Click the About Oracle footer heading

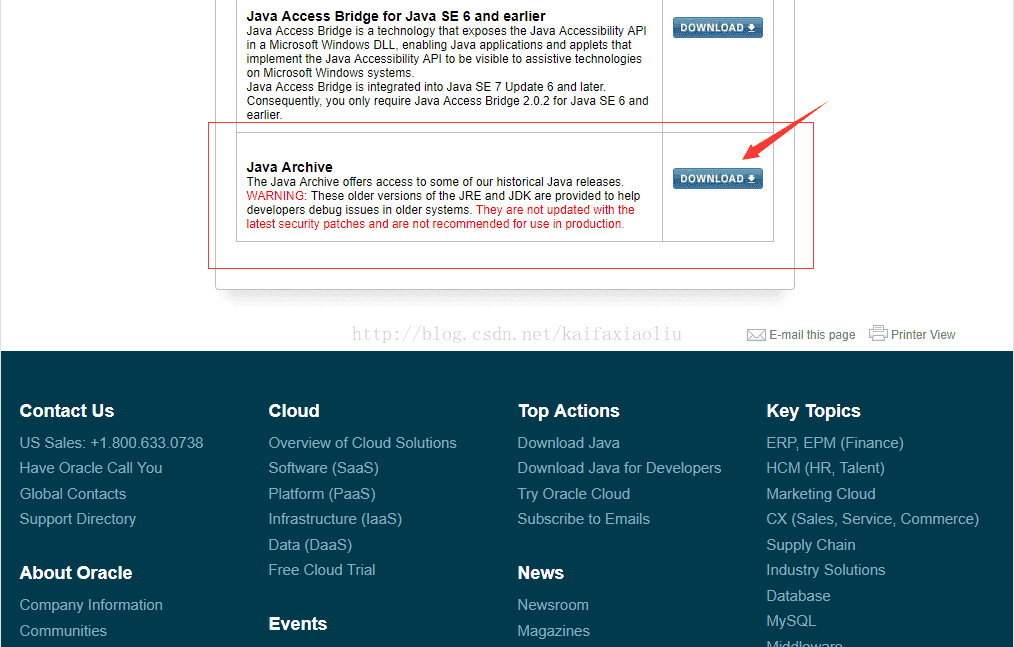click(x=76, y=573)
